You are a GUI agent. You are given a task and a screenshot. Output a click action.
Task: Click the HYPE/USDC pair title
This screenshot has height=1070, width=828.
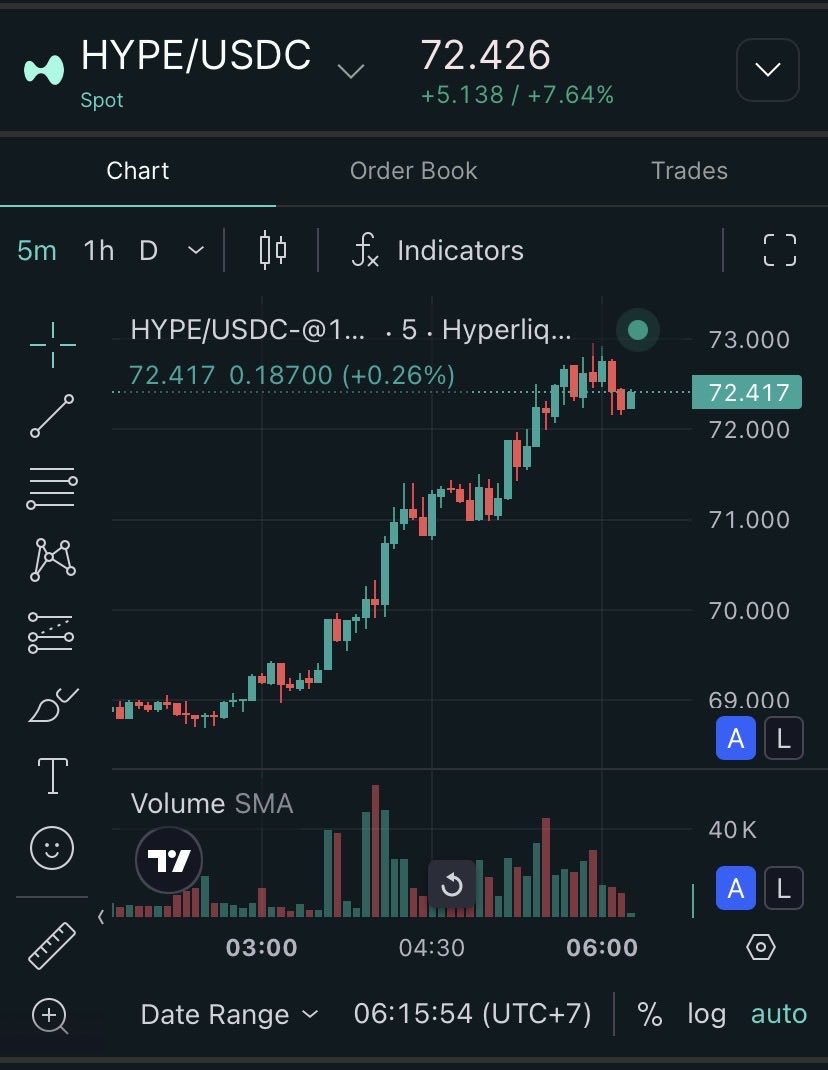(x=196, y=55)
